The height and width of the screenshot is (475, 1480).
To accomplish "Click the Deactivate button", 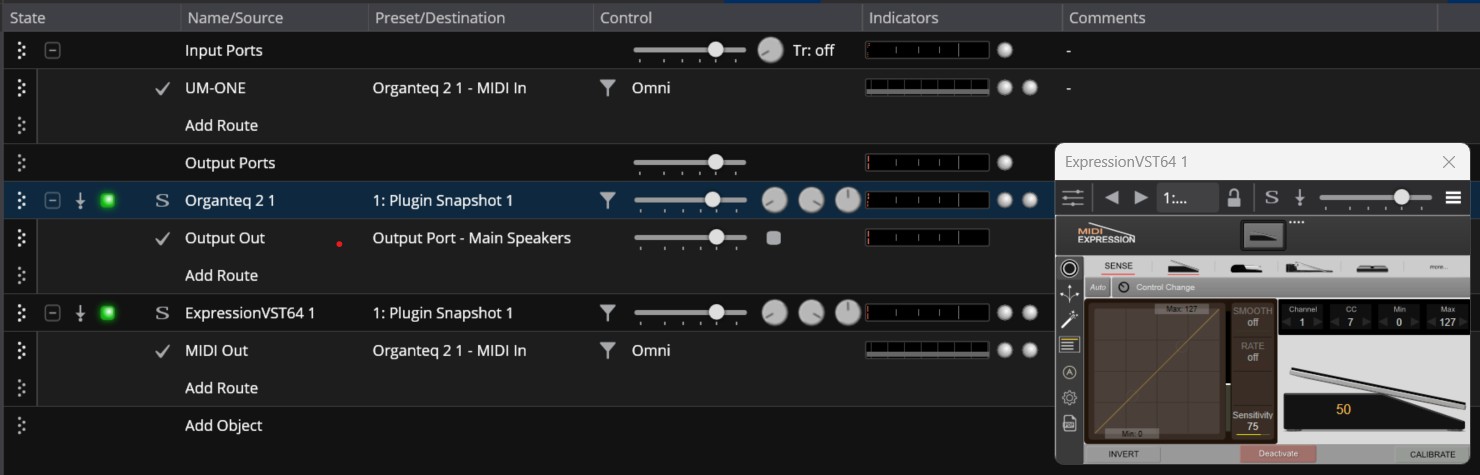I will tap(1278, 454).
